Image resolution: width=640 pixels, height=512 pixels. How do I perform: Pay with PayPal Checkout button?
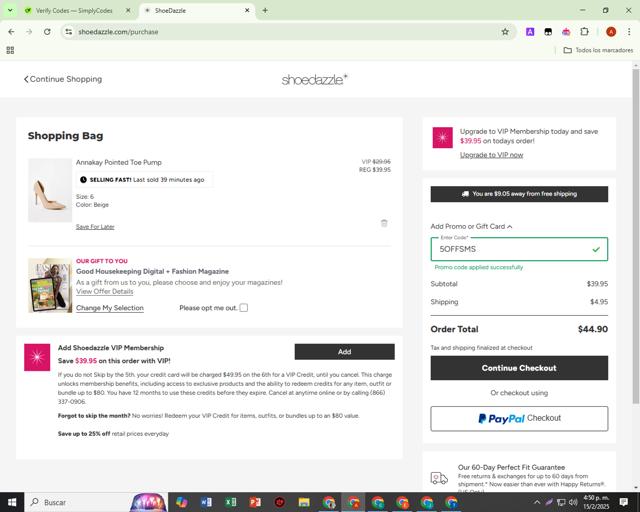[x=519, y=419]
